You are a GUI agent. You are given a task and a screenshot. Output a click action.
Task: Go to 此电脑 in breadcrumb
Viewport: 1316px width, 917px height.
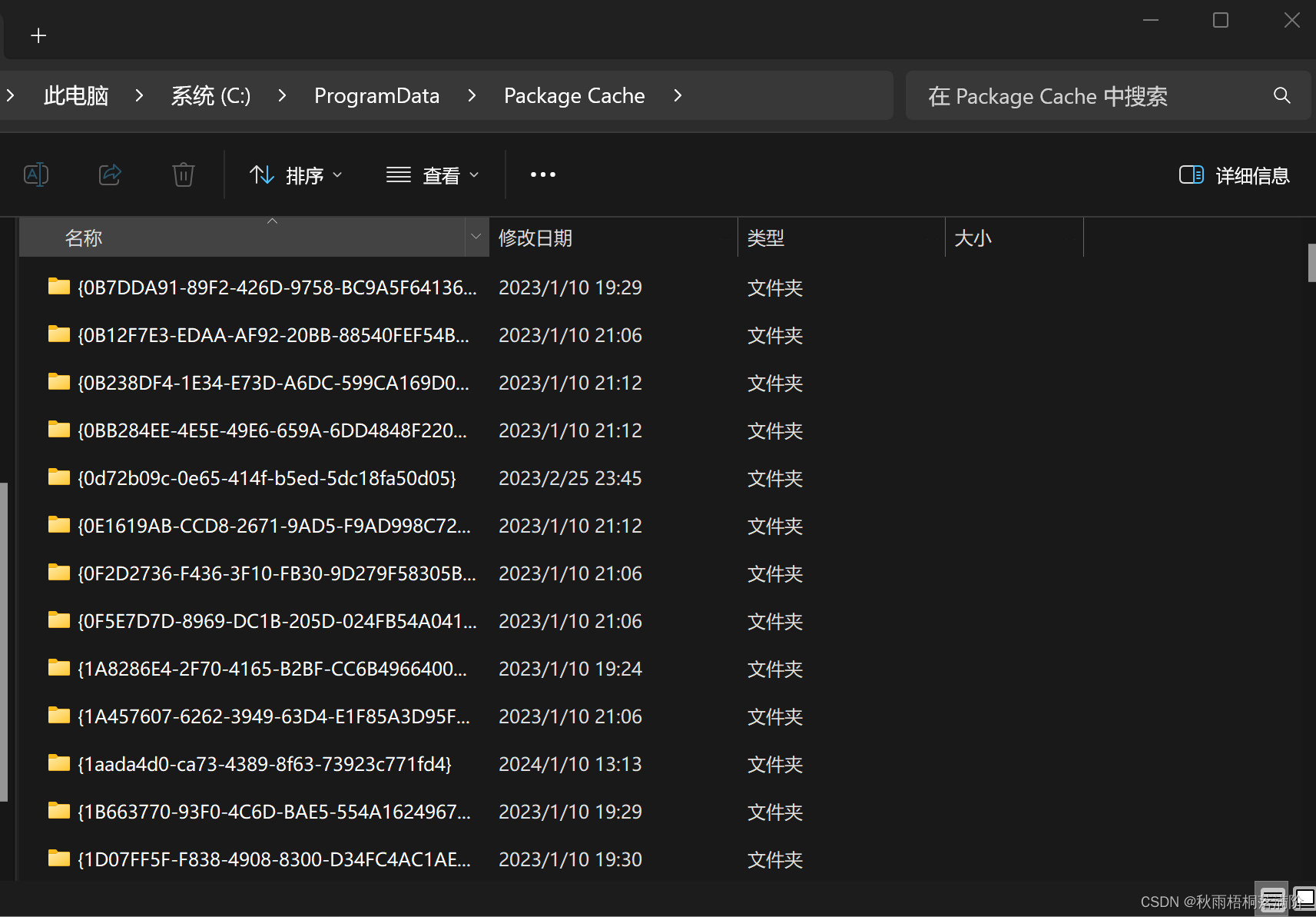click(76, 95)
